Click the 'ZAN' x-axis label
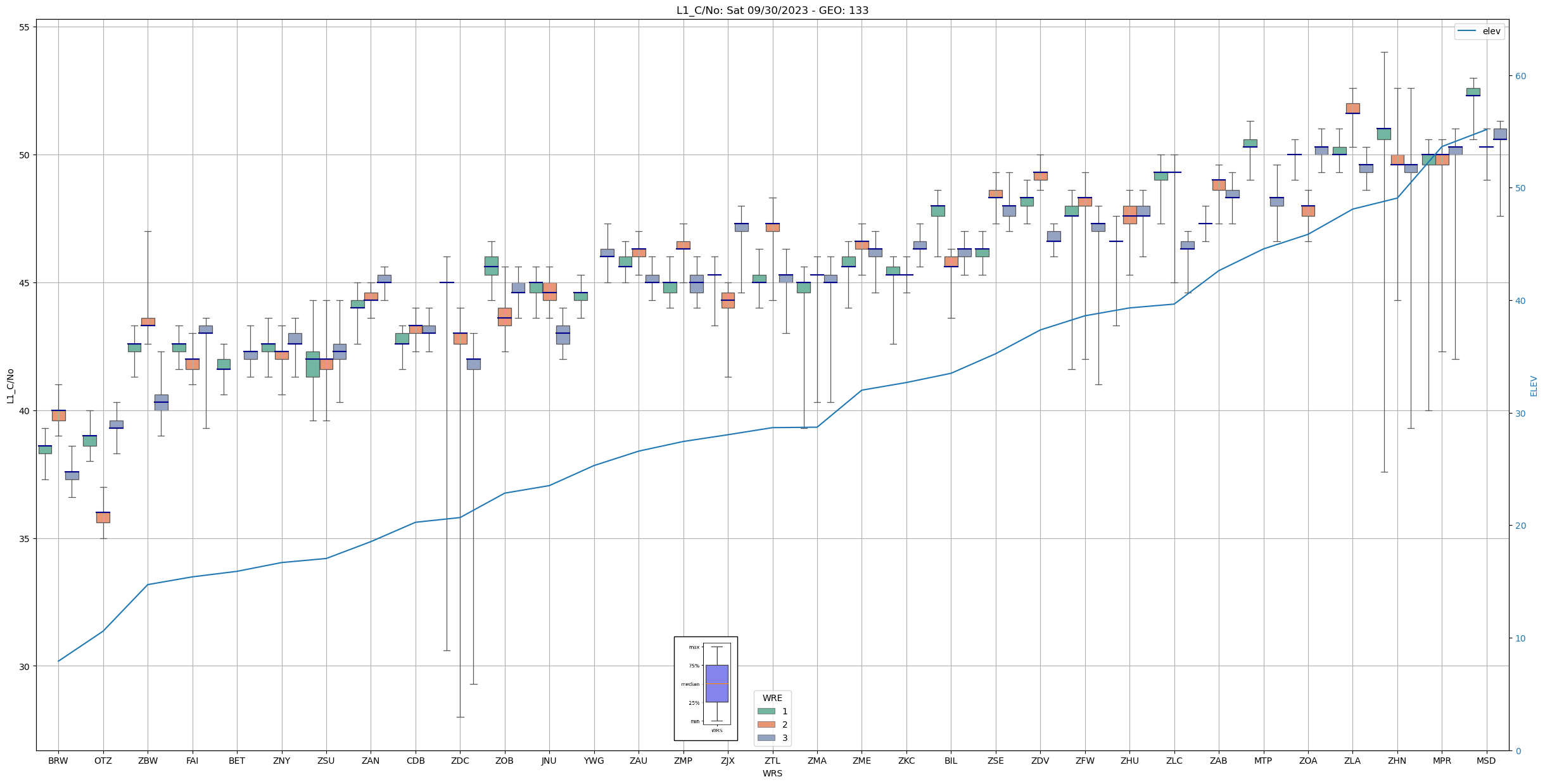The height and width of the screenshot is (784, 1545). coord(371,761)
